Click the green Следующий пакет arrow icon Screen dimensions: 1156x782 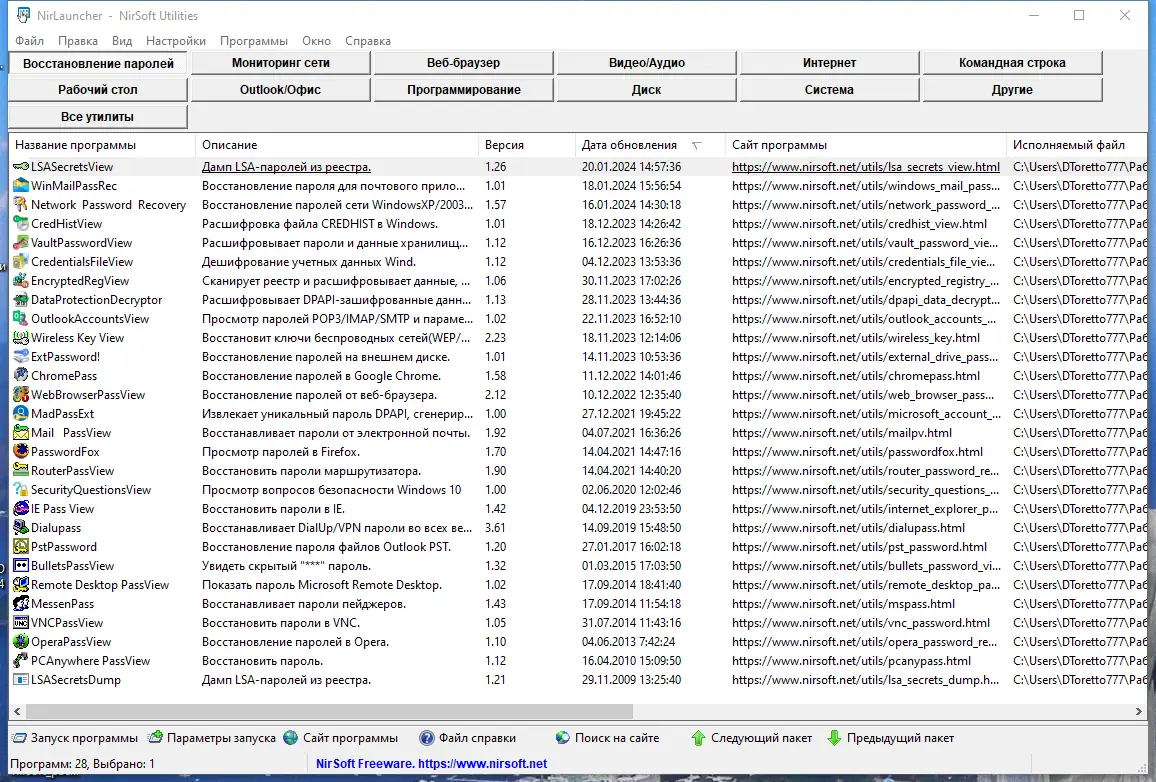(x=697, y=738)
